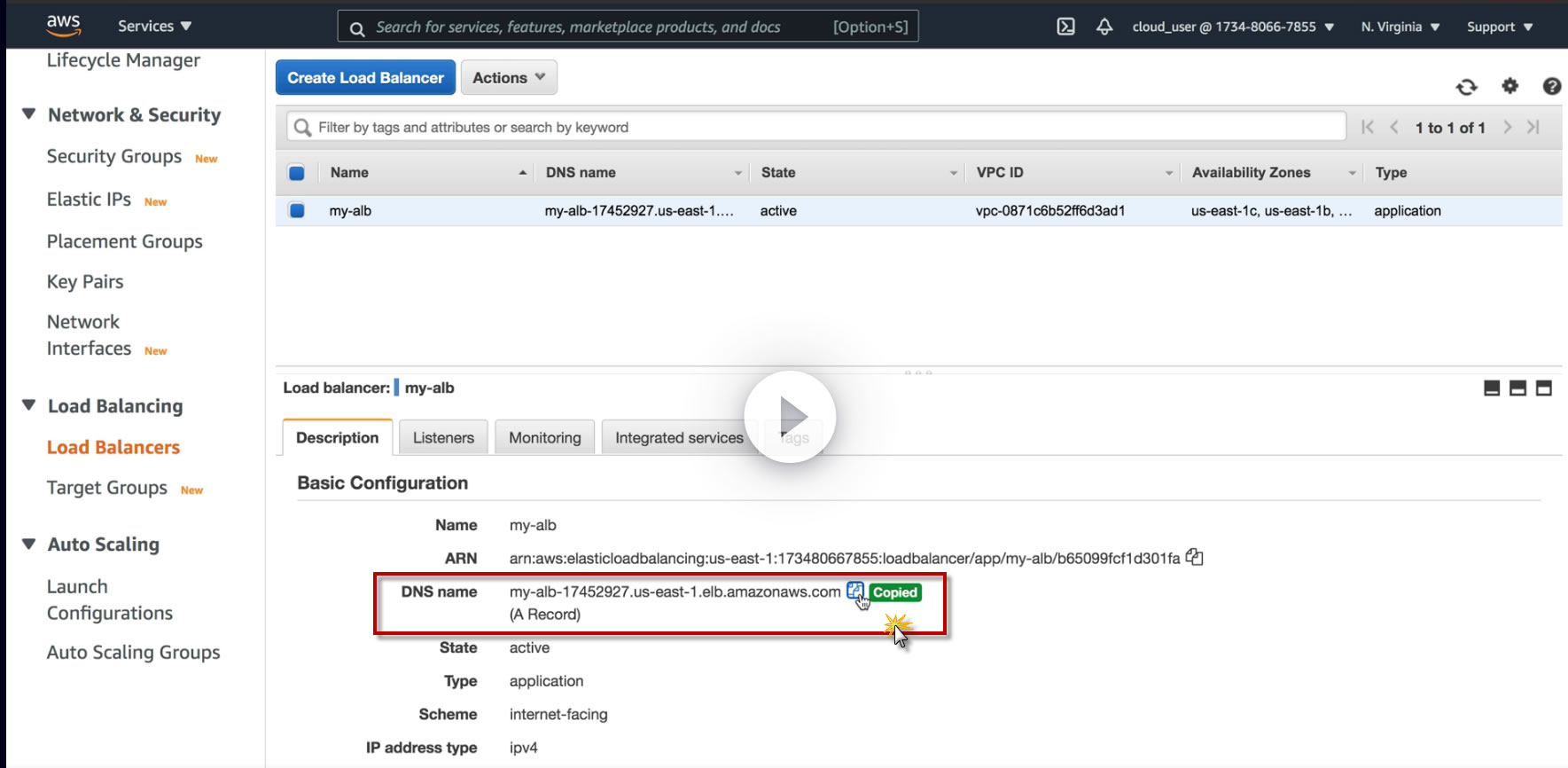Viewport: 1568px width, 768px height.
Task: Focus the filter by tags field
Action: click(x=815, y=128)
